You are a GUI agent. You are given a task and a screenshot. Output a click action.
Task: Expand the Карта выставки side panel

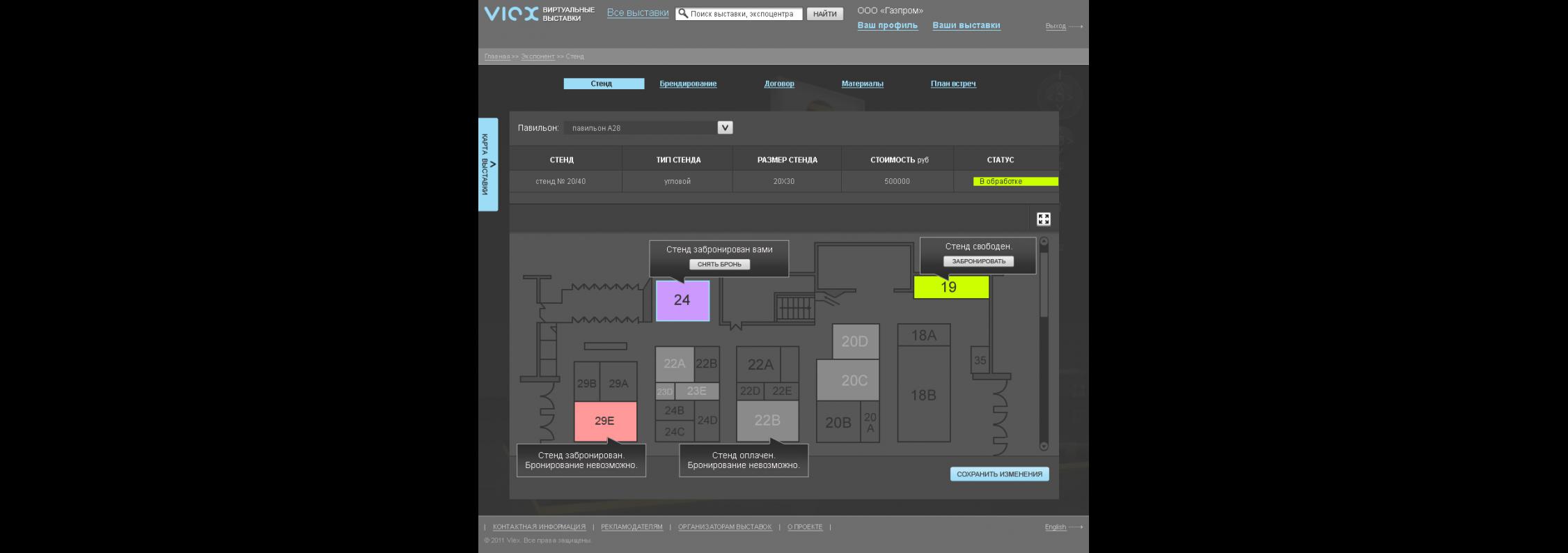point(488,164)
